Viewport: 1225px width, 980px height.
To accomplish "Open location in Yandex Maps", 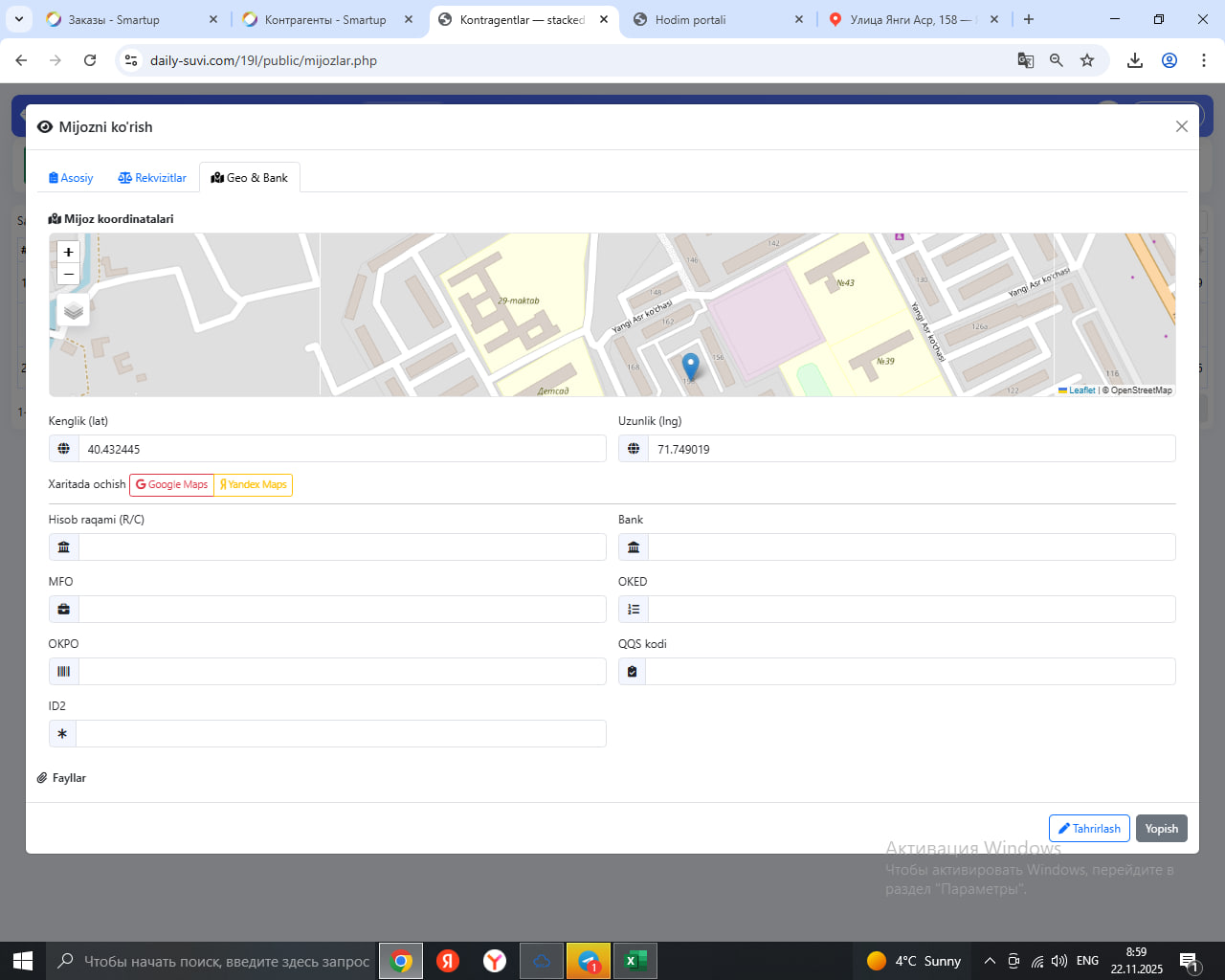I will pos(254,485).
